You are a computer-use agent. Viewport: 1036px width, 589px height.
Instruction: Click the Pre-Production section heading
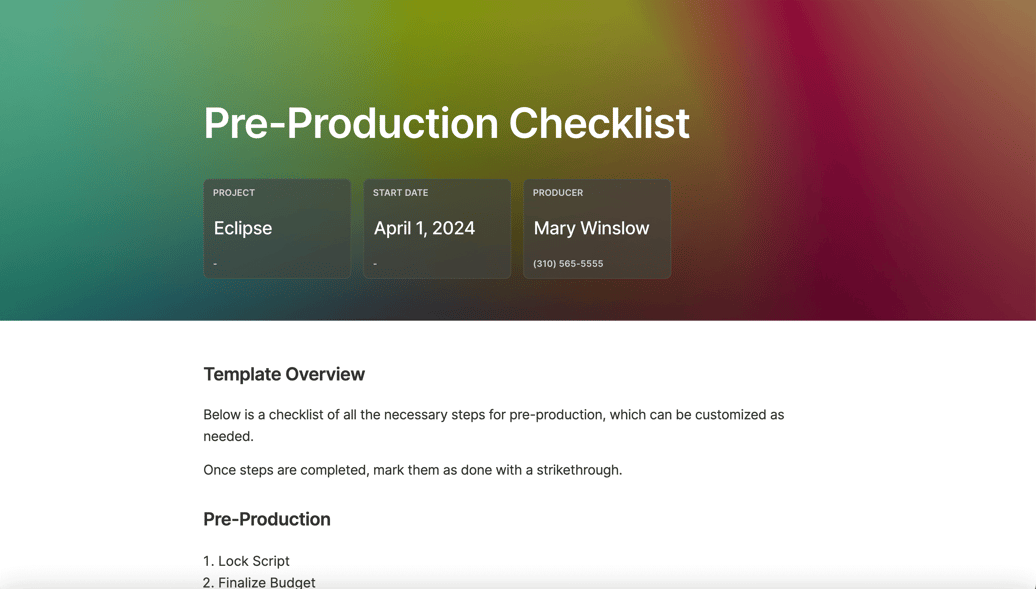[x=267, y=519]
